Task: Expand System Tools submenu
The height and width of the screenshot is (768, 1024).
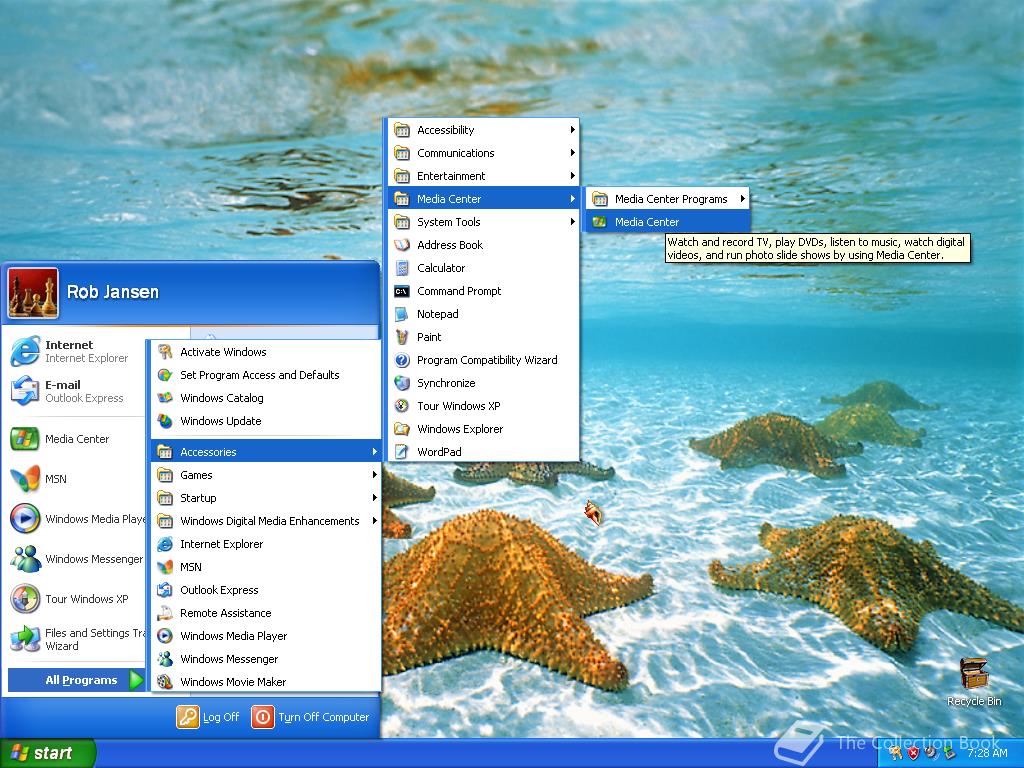Action: coord(484,222)
